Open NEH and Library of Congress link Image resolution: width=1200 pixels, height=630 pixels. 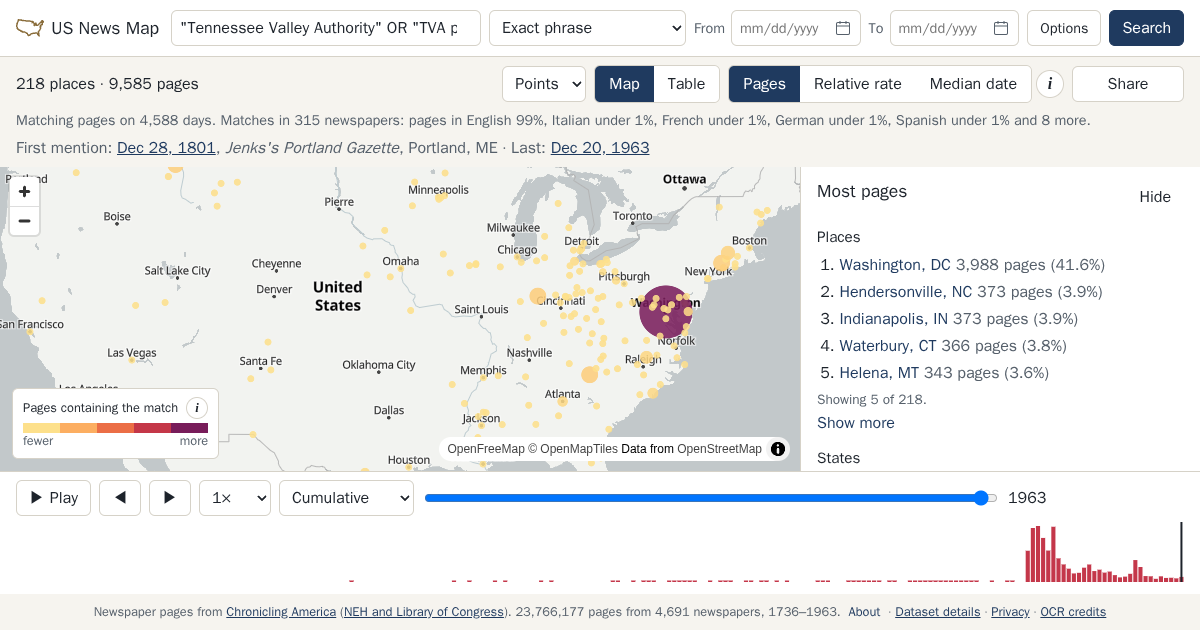click(424, 612)
